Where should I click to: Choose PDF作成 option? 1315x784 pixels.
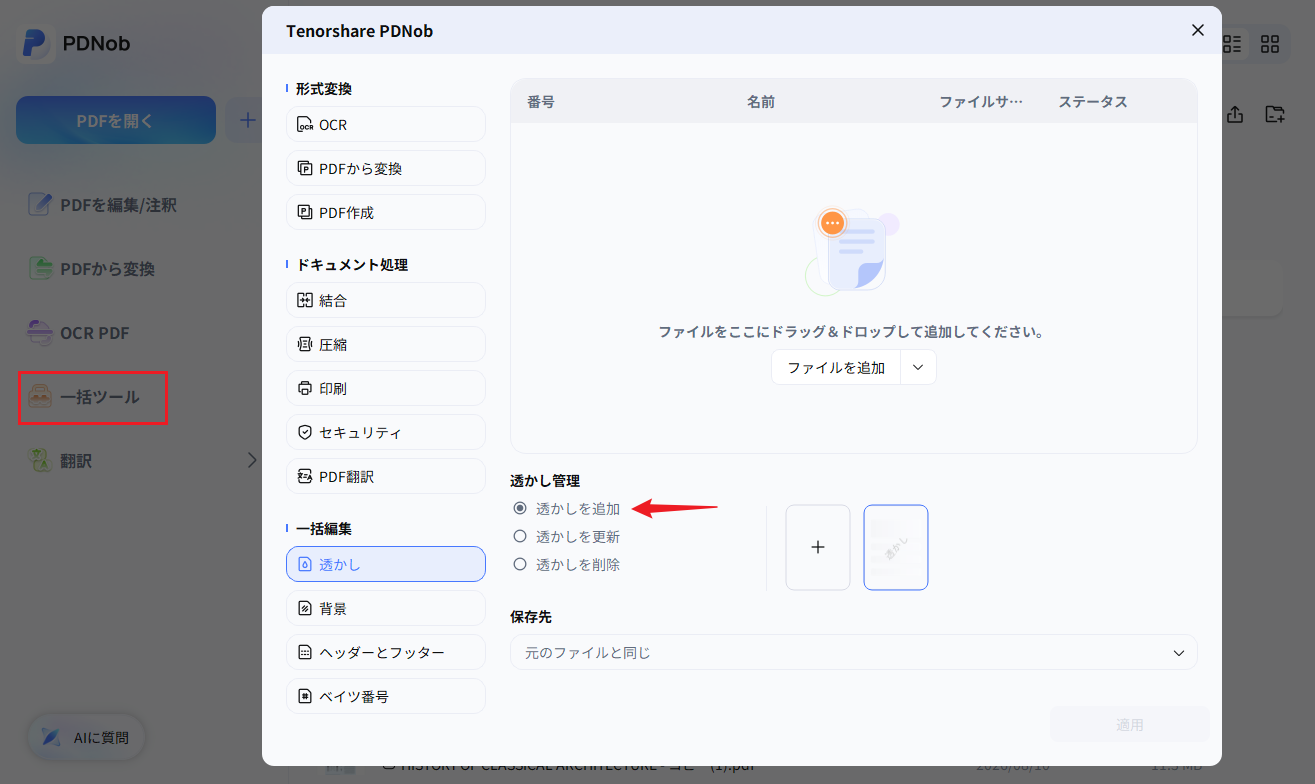386,212
